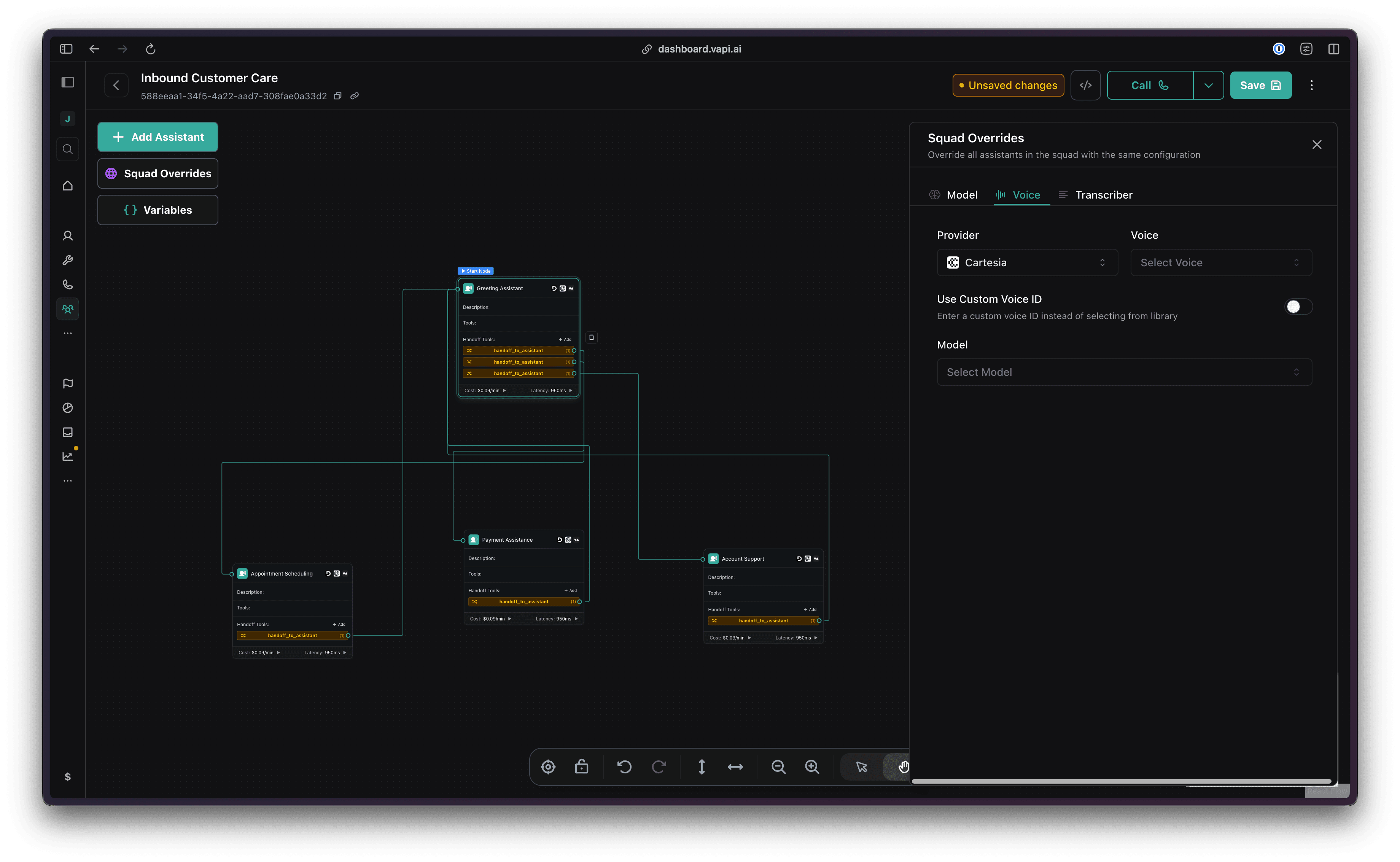Image resolution: width=1400 pixels, height=862 pixels.
Task: Apply vertical layout arrow icon
Action: coord(702,767)
